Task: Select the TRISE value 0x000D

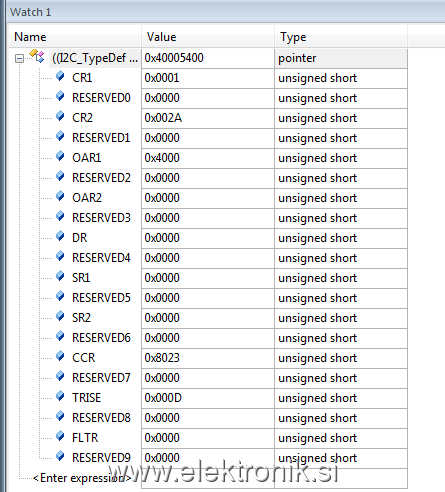Action: (x=163, y=398)
